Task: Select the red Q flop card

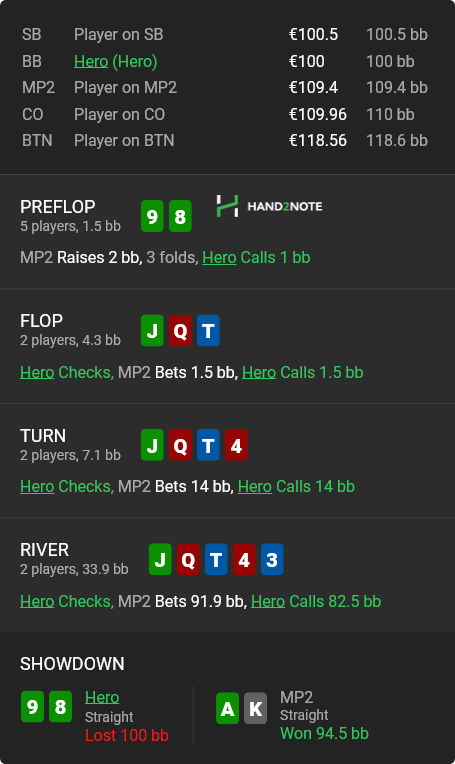Action: (x=180, y=330)
